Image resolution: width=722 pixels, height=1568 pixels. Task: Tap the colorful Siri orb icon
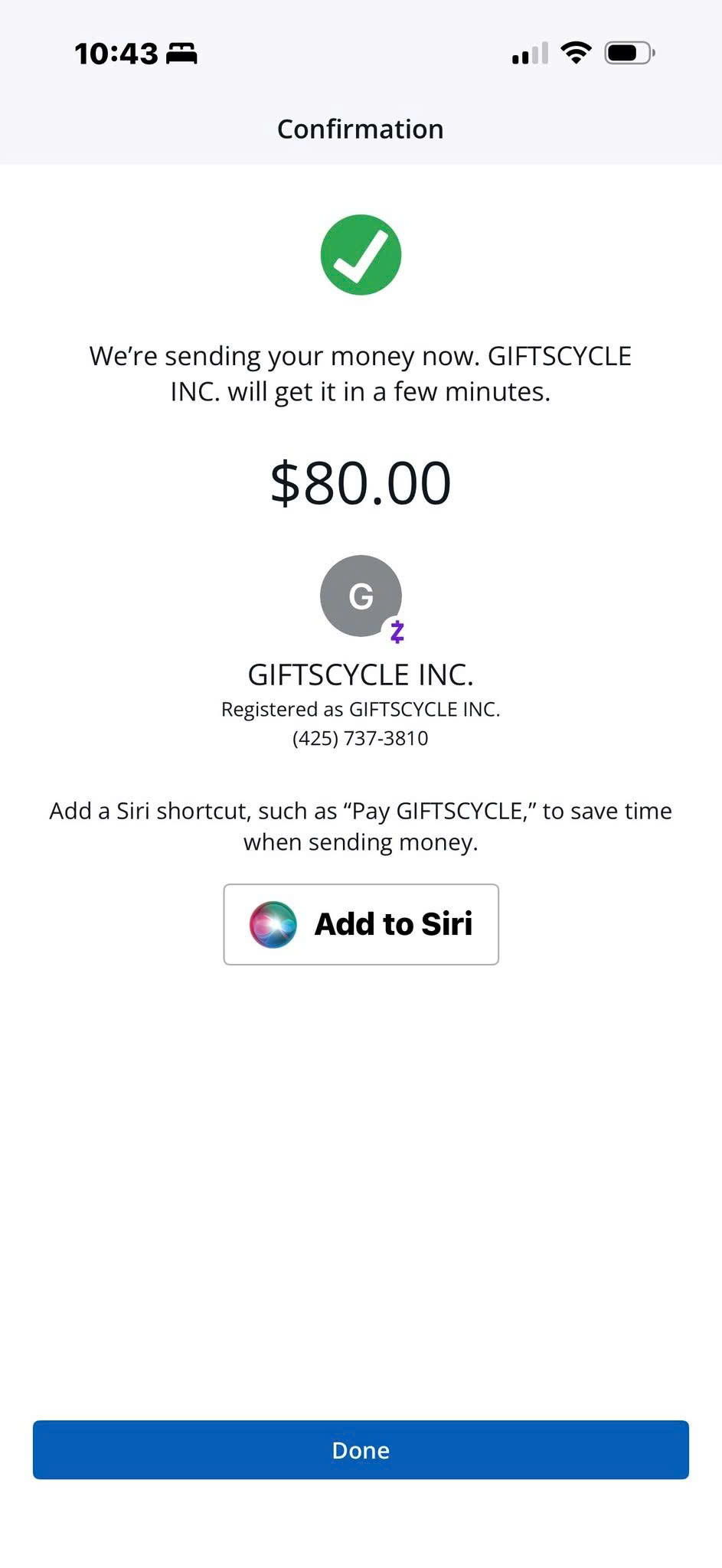[x=273, y=924]
